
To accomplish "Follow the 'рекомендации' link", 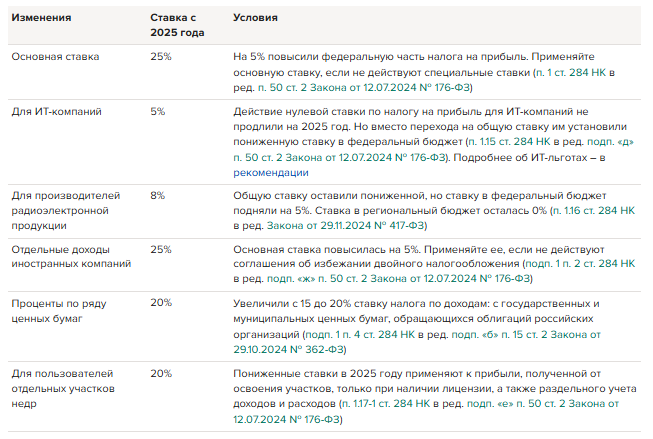I will [x=271, y=172].
